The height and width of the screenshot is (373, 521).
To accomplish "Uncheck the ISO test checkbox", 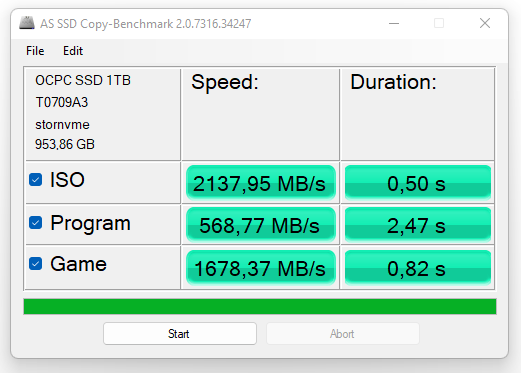I will click(36, 180).
